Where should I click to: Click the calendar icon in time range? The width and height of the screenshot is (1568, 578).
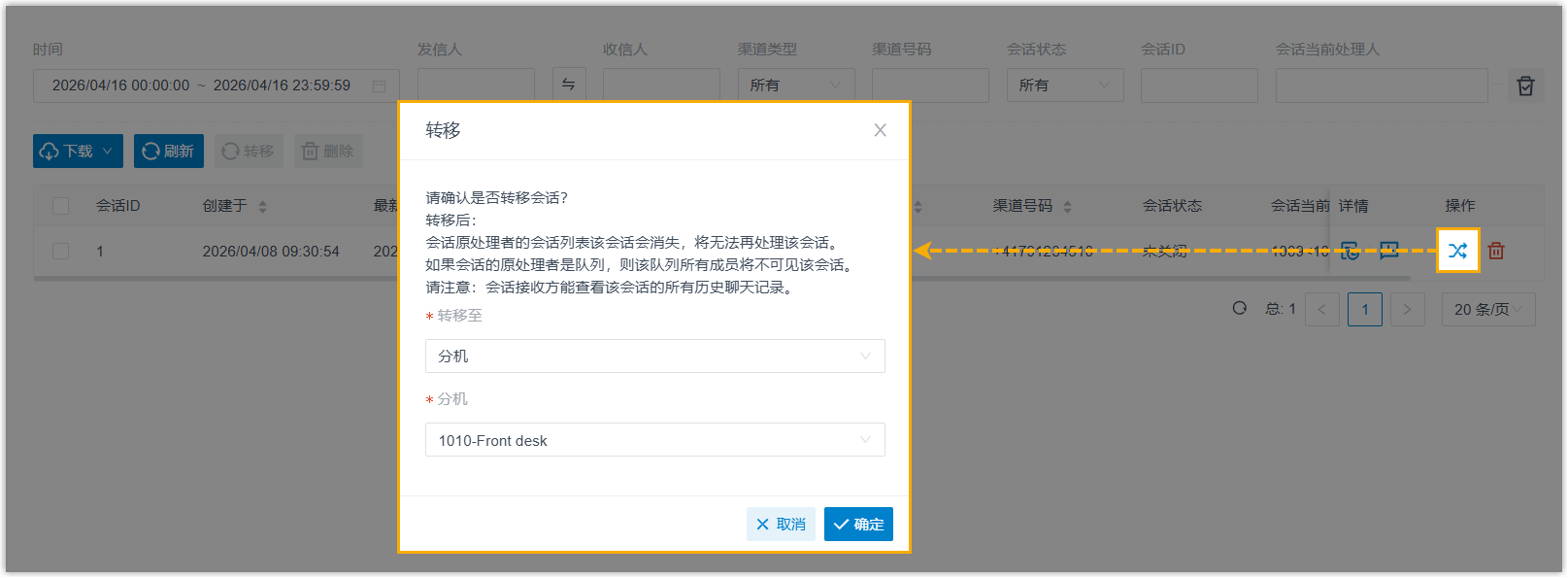point(380,85)
